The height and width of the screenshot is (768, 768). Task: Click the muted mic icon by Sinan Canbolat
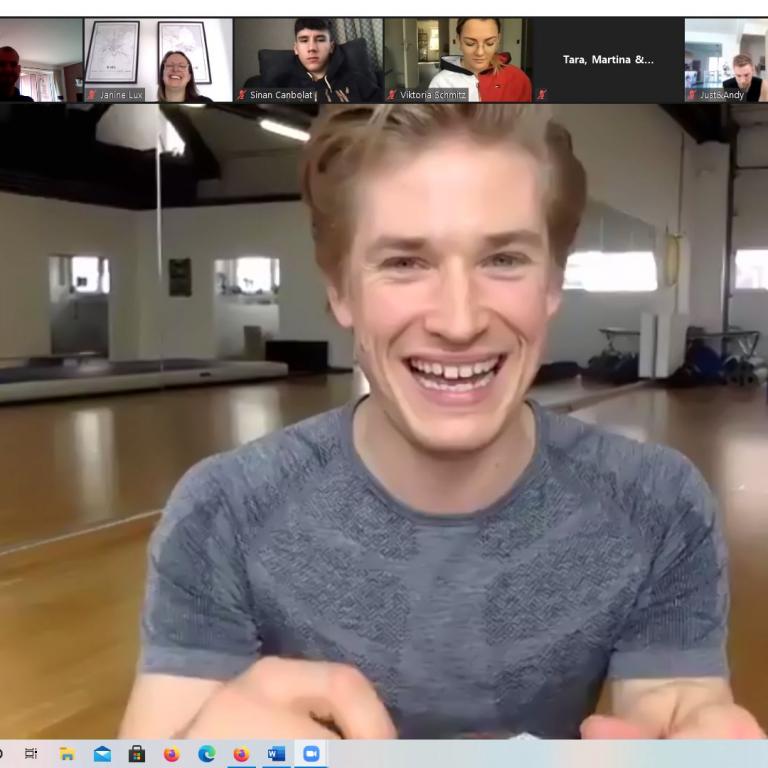pyautogui.click(x=242, y=95)
